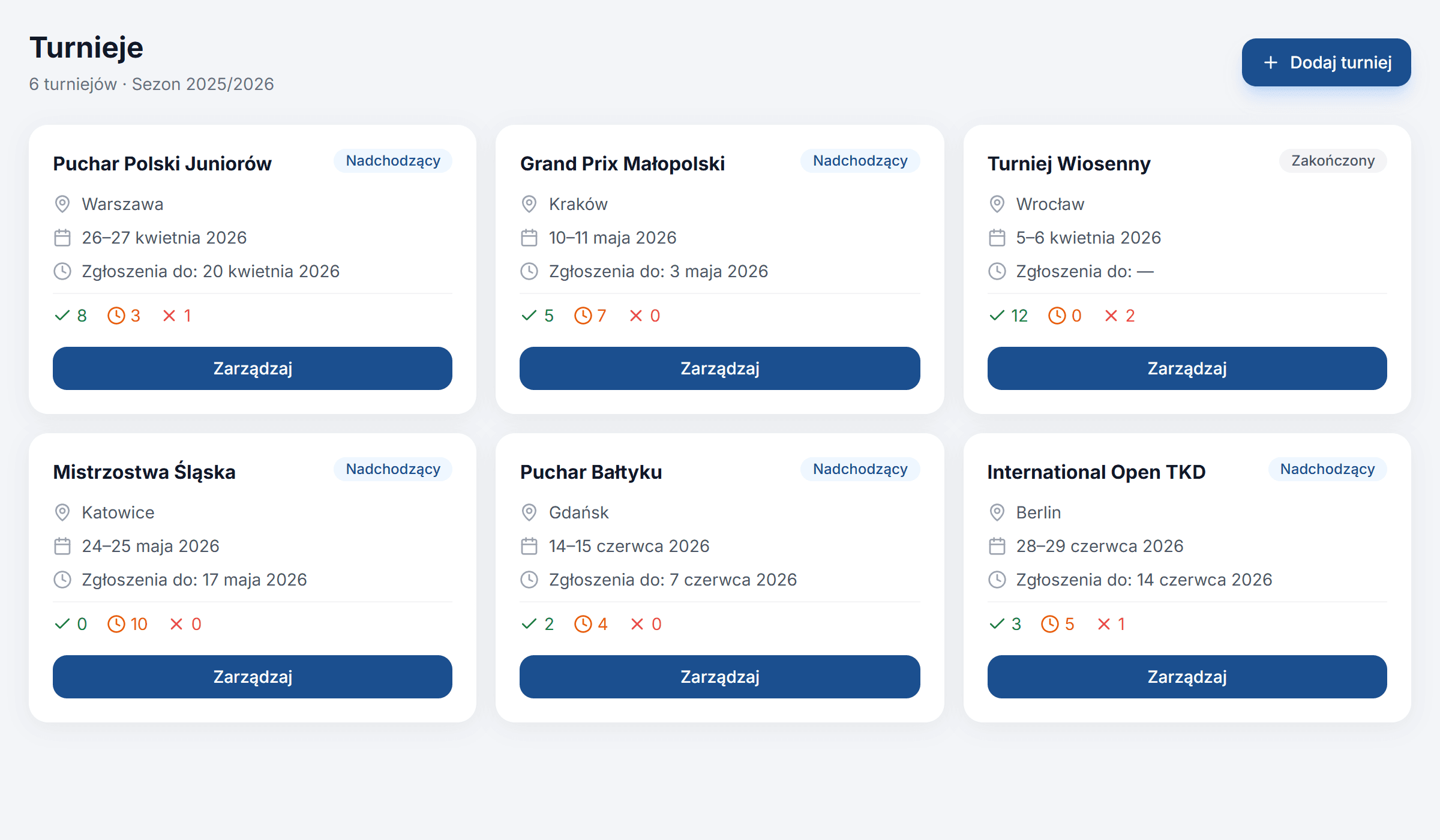Click the location pin icon next to Berlin
This screenshot has height=840, width=1440.
tap(997, 512)
